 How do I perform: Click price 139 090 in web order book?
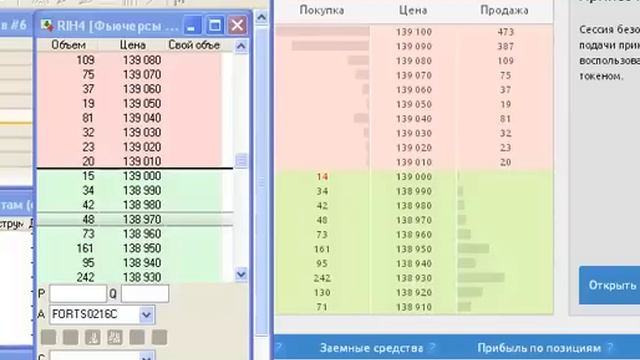413,47
